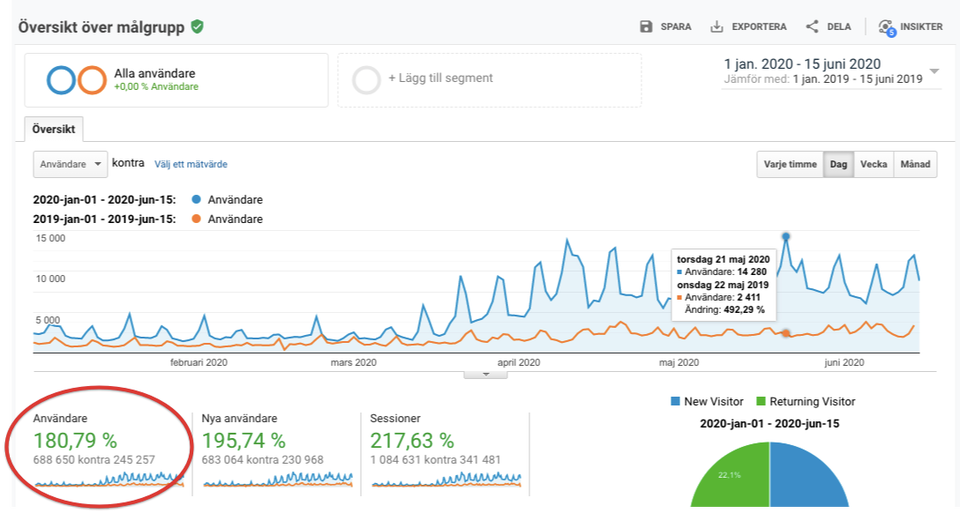Click the New Visitor legend swatch
The height and width of the screenshot is (513, 960).
pos(675,402)
